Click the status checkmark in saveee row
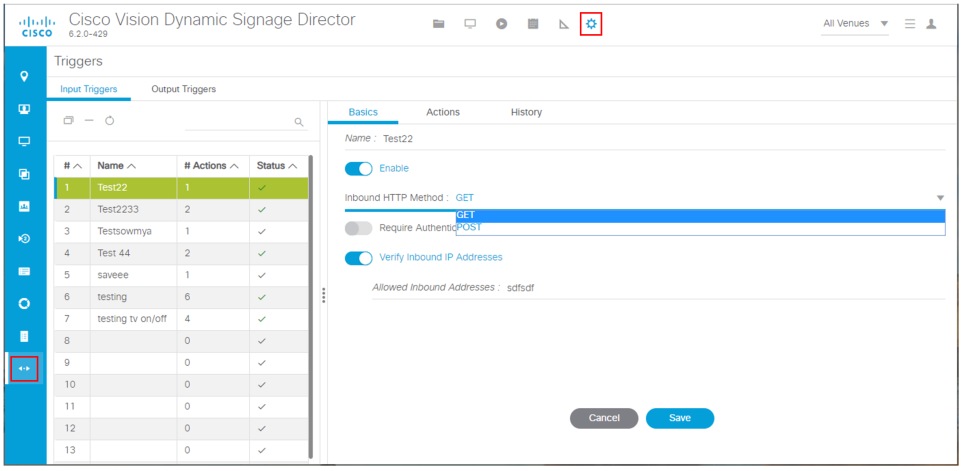The height and width of the screenshot is (471, 966). (x=262, y=276)
